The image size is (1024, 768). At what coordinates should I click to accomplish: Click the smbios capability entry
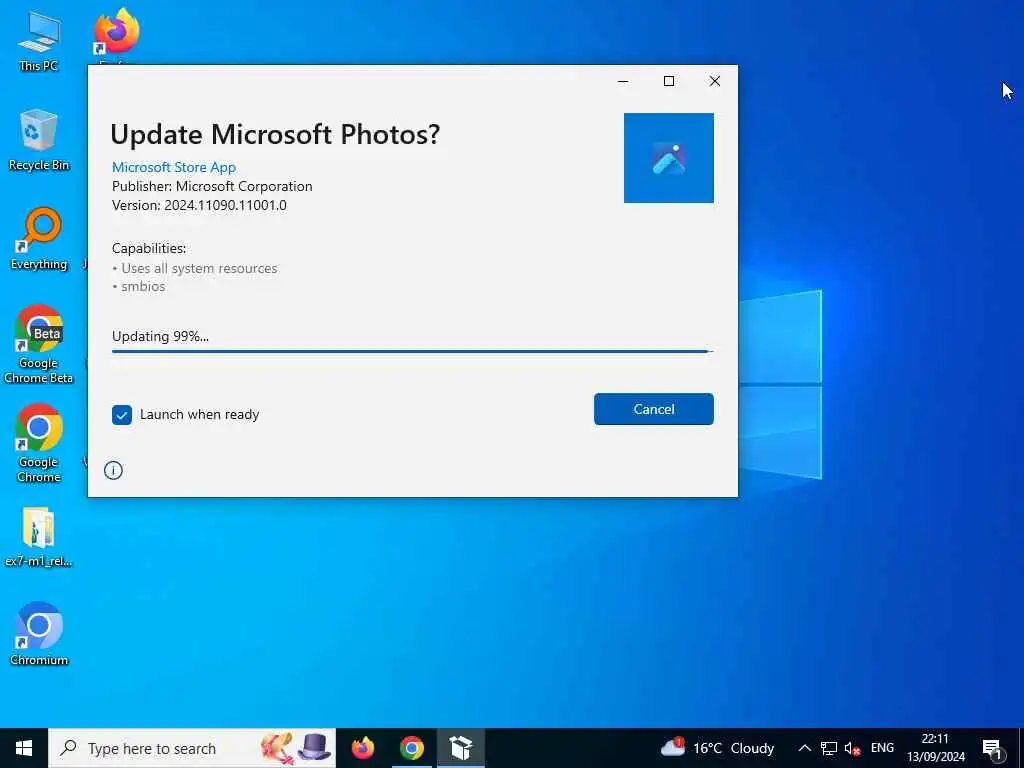click(143, 286)
